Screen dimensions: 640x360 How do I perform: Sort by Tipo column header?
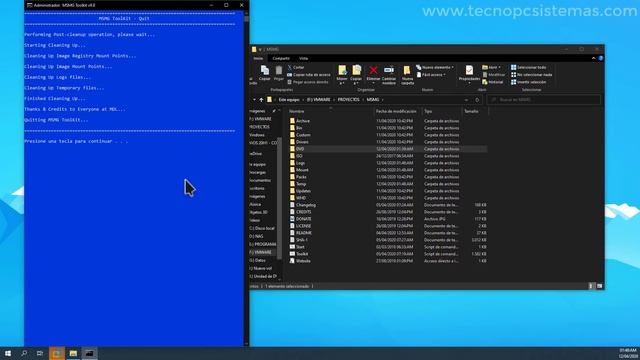click(x=428, y=111)
